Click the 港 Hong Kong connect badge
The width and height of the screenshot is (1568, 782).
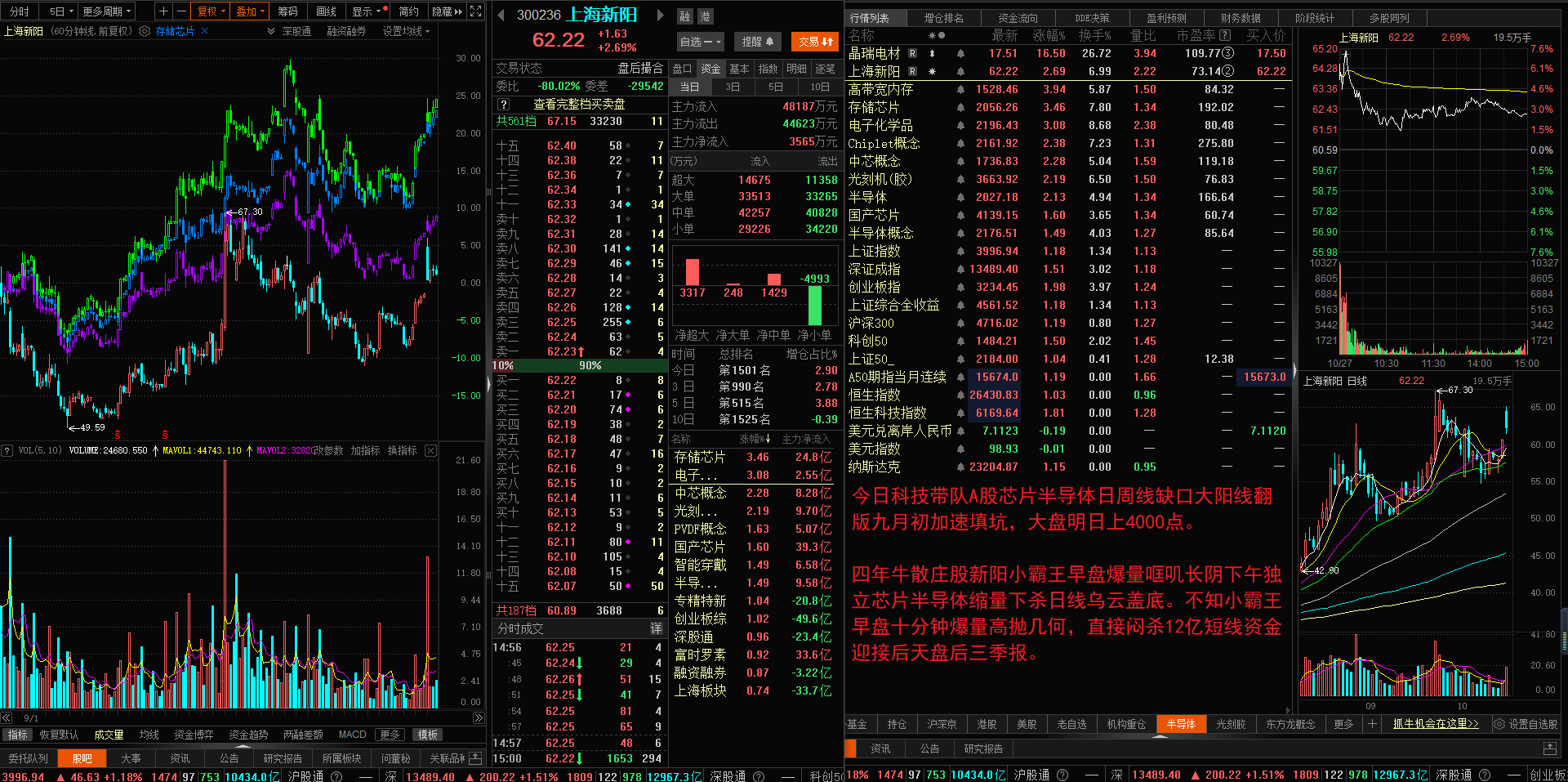[705, 16]
